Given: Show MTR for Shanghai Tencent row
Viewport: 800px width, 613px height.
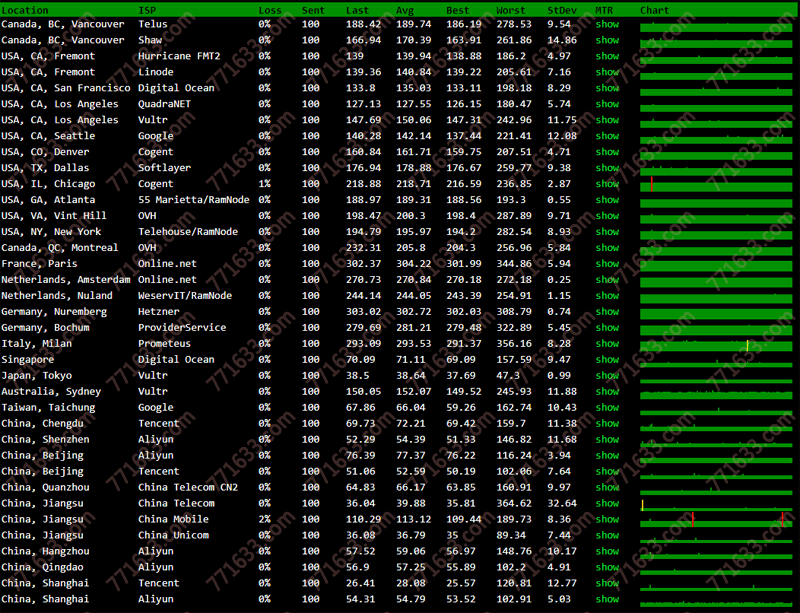Looking at the screenshot, I should (x=607, y=583).
